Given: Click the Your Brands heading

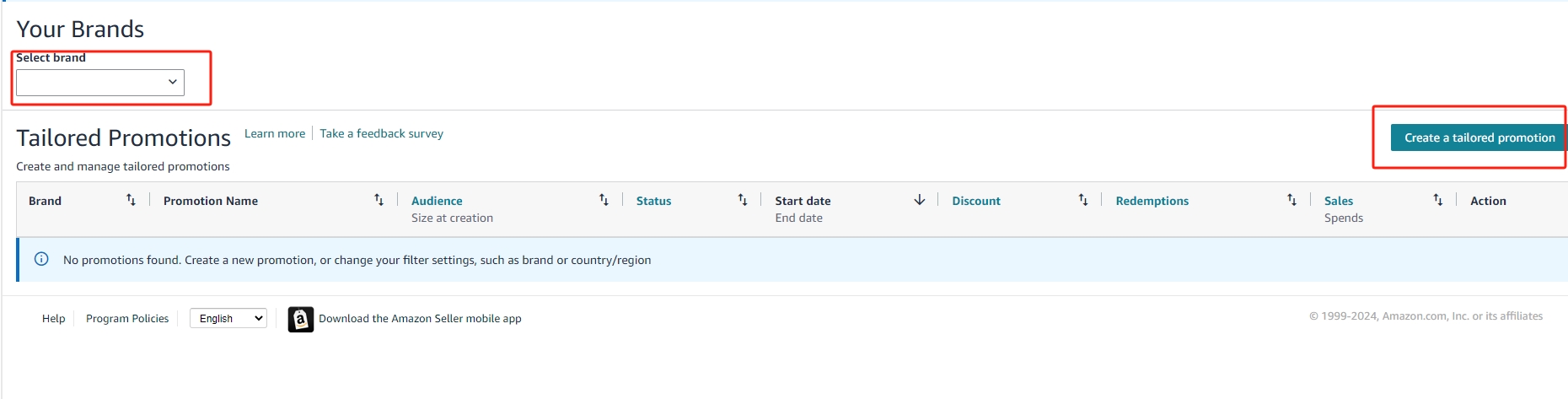Looking at the screenshot, I should [x=80, y=29].
